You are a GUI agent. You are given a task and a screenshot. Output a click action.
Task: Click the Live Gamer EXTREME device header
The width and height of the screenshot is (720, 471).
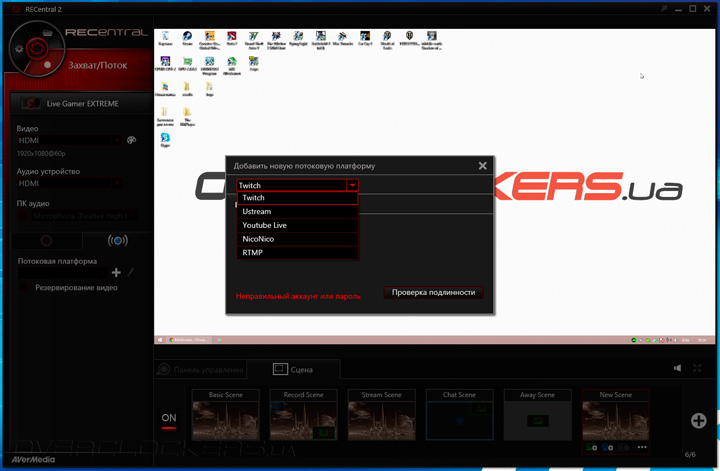pos(82,103)
